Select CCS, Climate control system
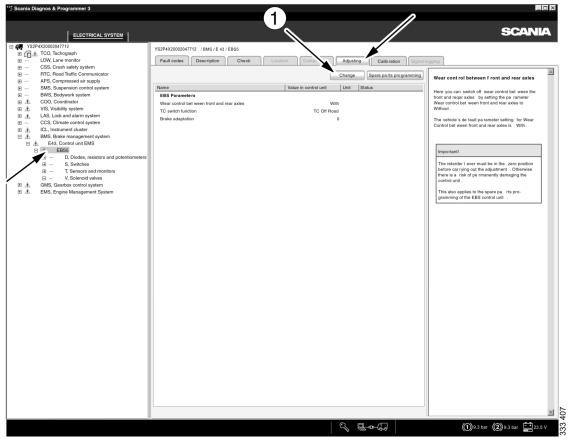 [70, 122]
